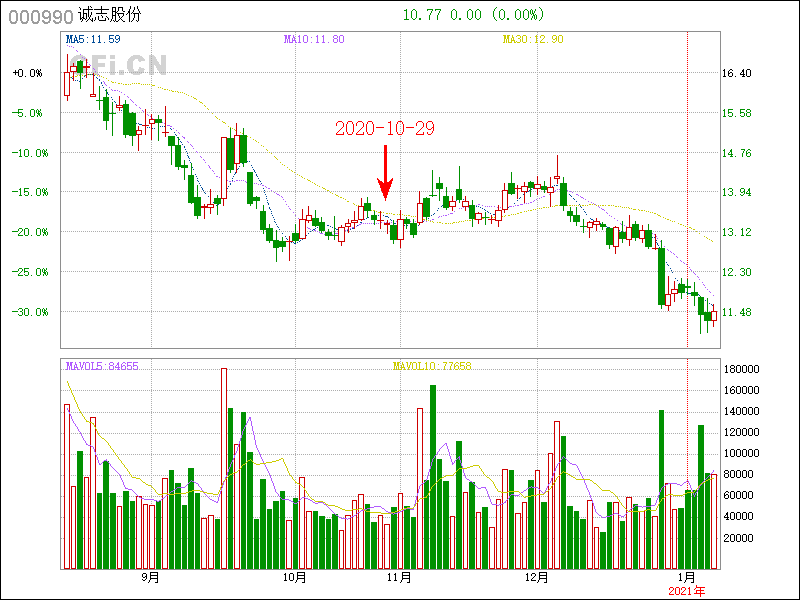800x600 pixels.
Task: Select the MA30:12.90 indicator label
Action: [533, 39]
